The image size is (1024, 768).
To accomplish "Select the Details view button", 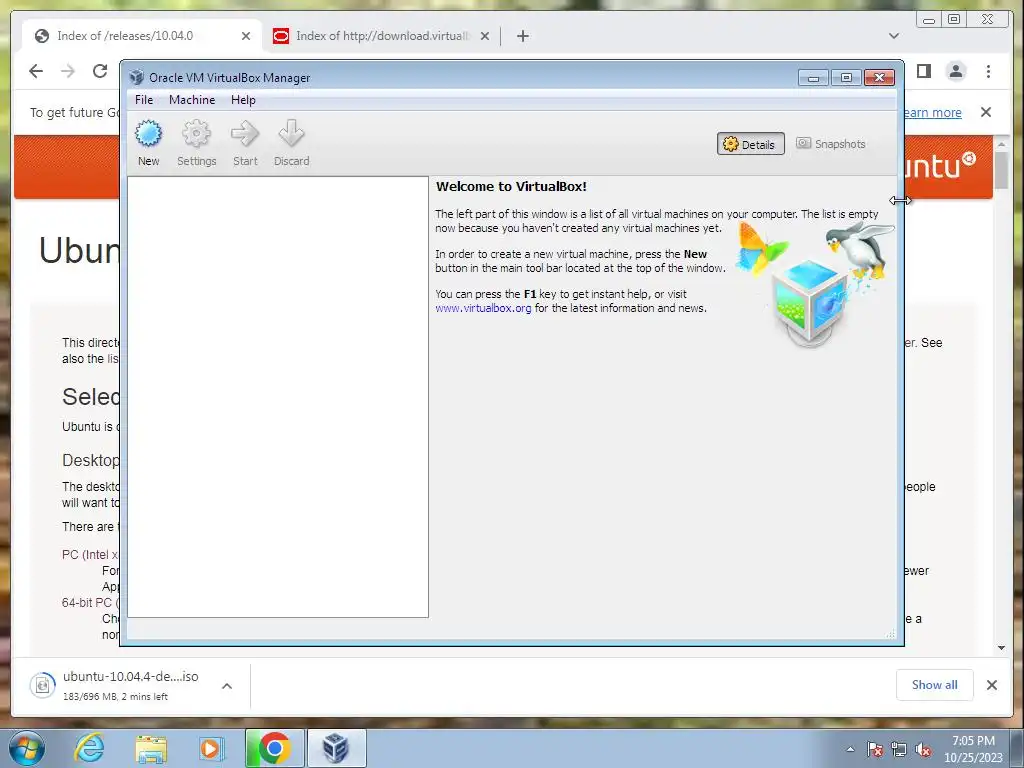I will (750, 144).
